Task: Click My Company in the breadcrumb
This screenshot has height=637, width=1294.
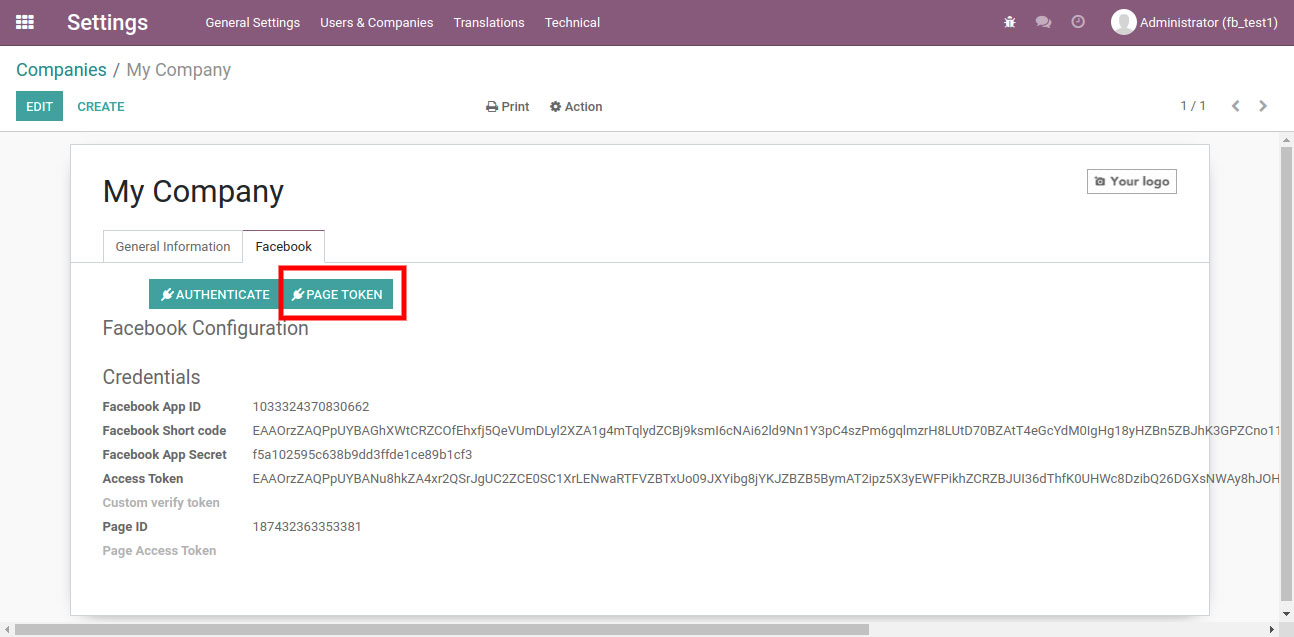Action: tap(178, 70)
